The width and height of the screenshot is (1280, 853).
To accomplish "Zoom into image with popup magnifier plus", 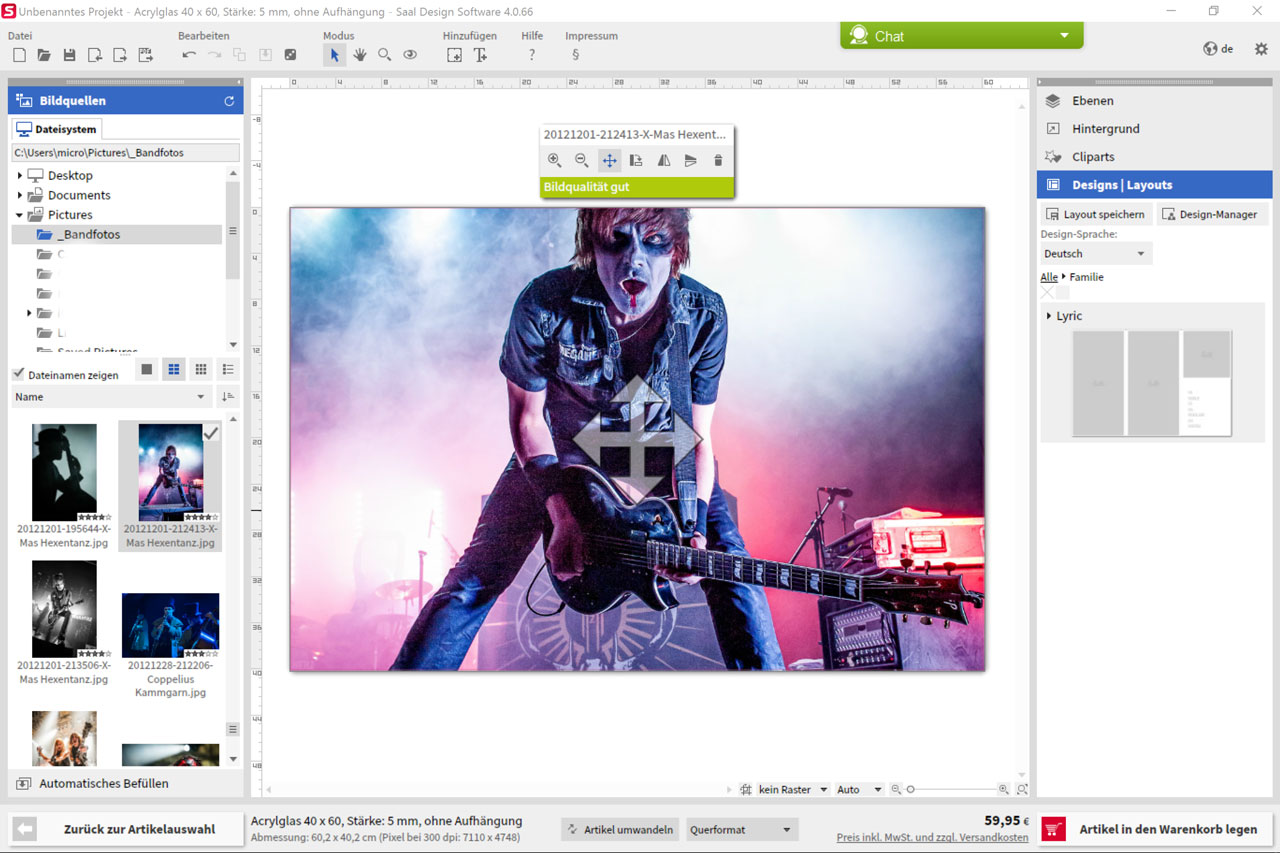I will pos(554,160).
